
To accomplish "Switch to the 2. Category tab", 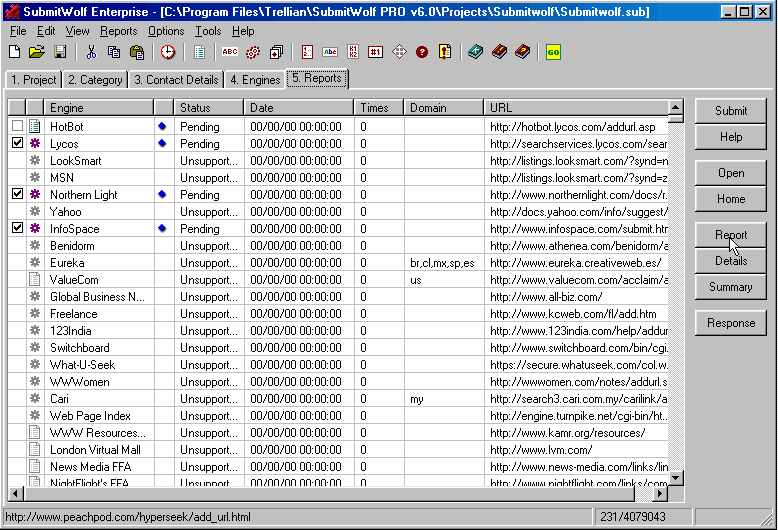I will tap(95, 80).
